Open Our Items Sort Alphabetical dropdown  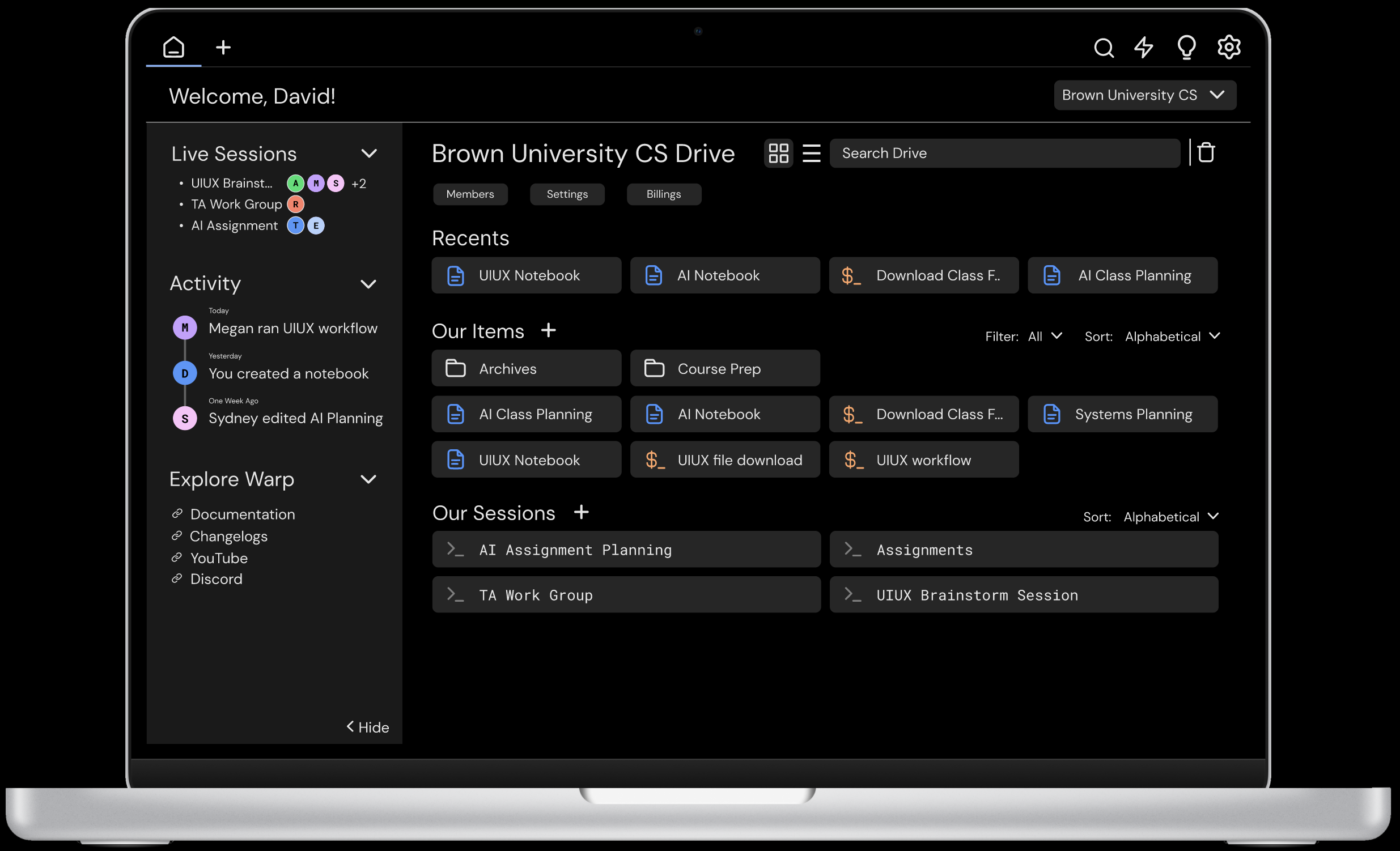pos(1172,337)
